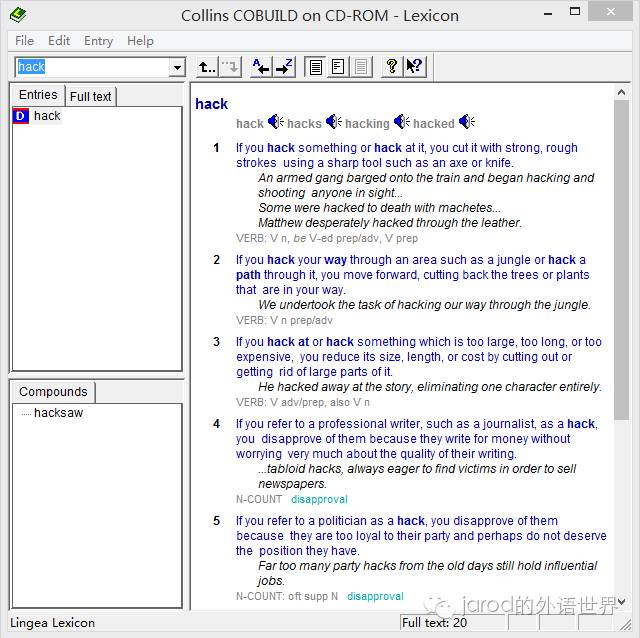Play pronunciation of 'hacked'
640x638 pixels.
tap(467, 122)
